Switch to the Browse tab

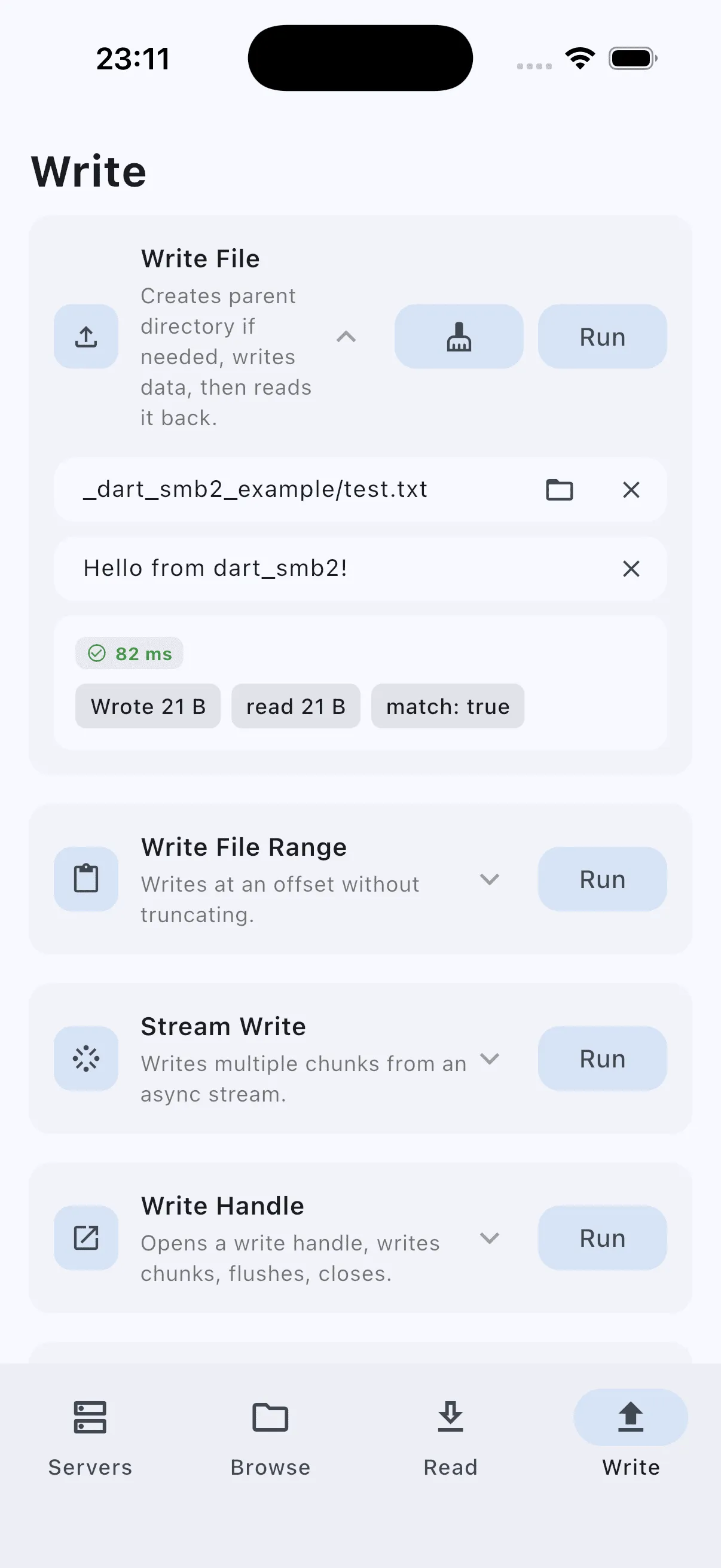(x=270, y=1439)
